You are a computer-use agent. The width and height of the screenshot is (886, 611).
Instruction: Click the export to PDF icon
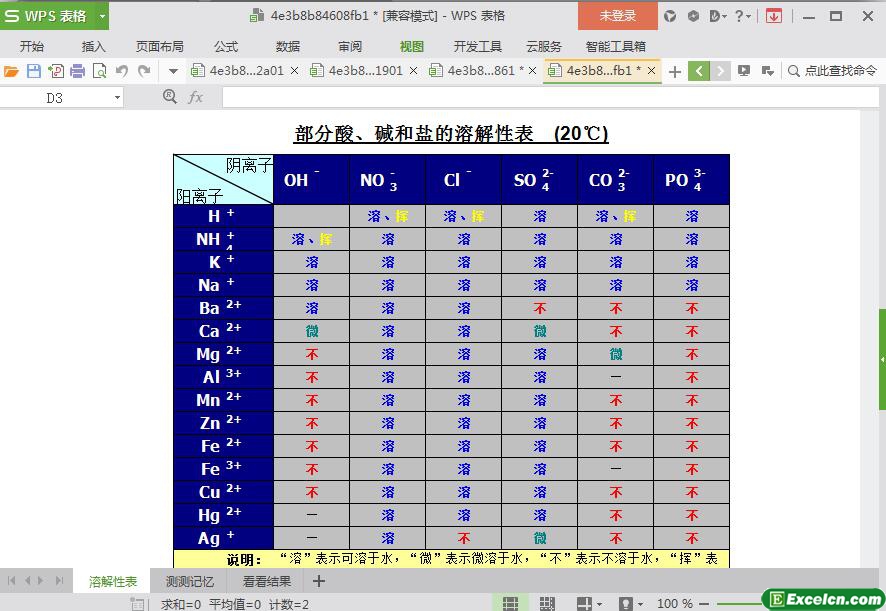click(56, 71)
